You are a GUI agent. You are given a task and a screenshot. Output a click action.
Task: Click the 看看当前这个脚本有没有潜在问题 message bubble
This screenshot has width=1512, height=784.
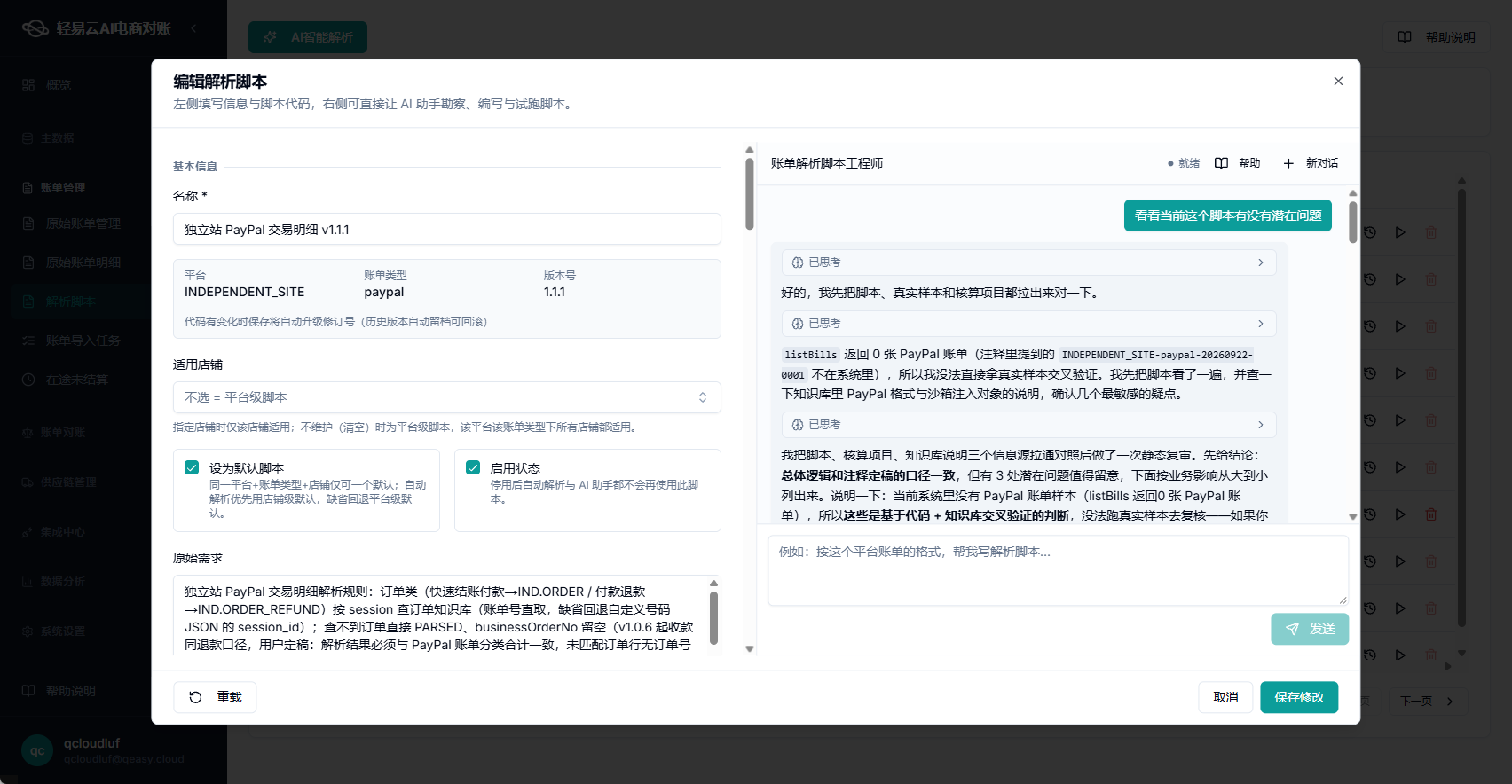[1228, 216]
